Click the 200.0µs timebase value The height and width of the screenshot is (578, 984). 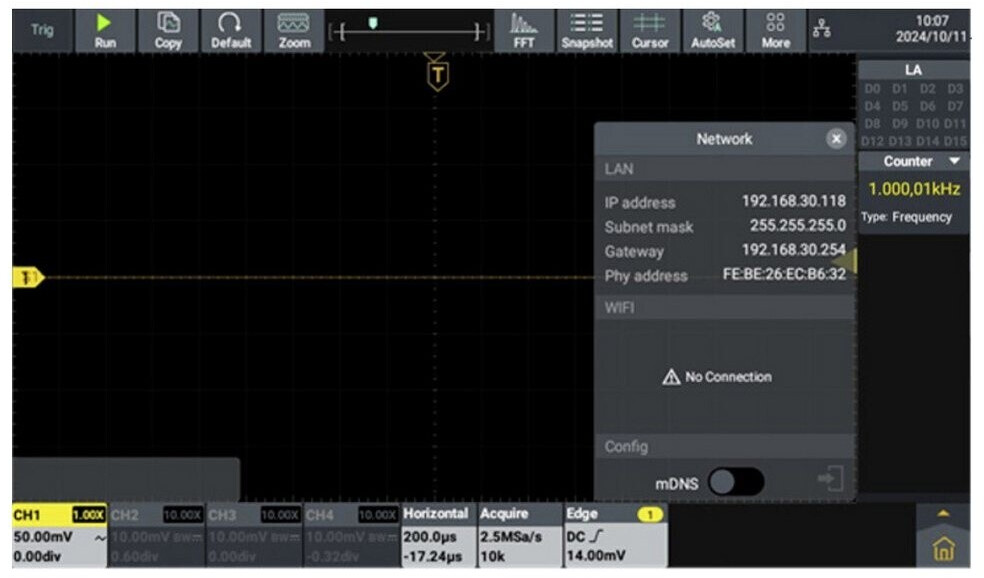pos(430,537)
